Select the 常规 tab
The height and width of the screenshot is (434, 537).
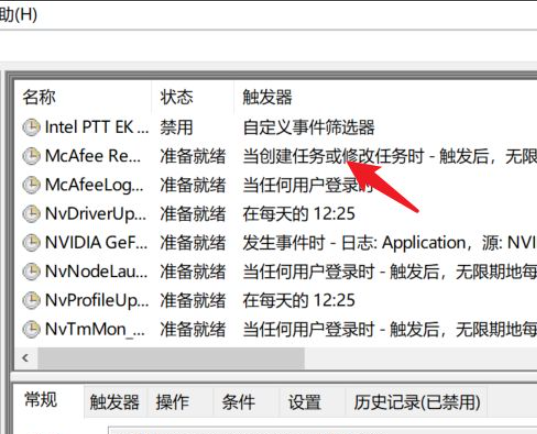click(41, 400)
